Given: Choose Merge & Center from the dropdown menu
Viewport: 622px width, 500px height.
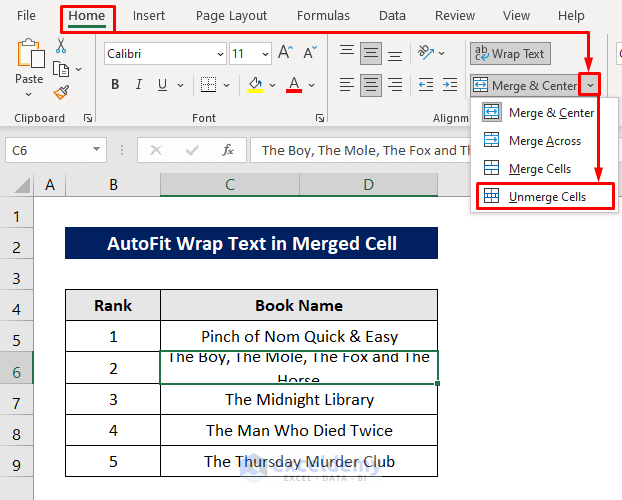Looking at the screenshot, I should pyautogui.click(x=544, y=113).
